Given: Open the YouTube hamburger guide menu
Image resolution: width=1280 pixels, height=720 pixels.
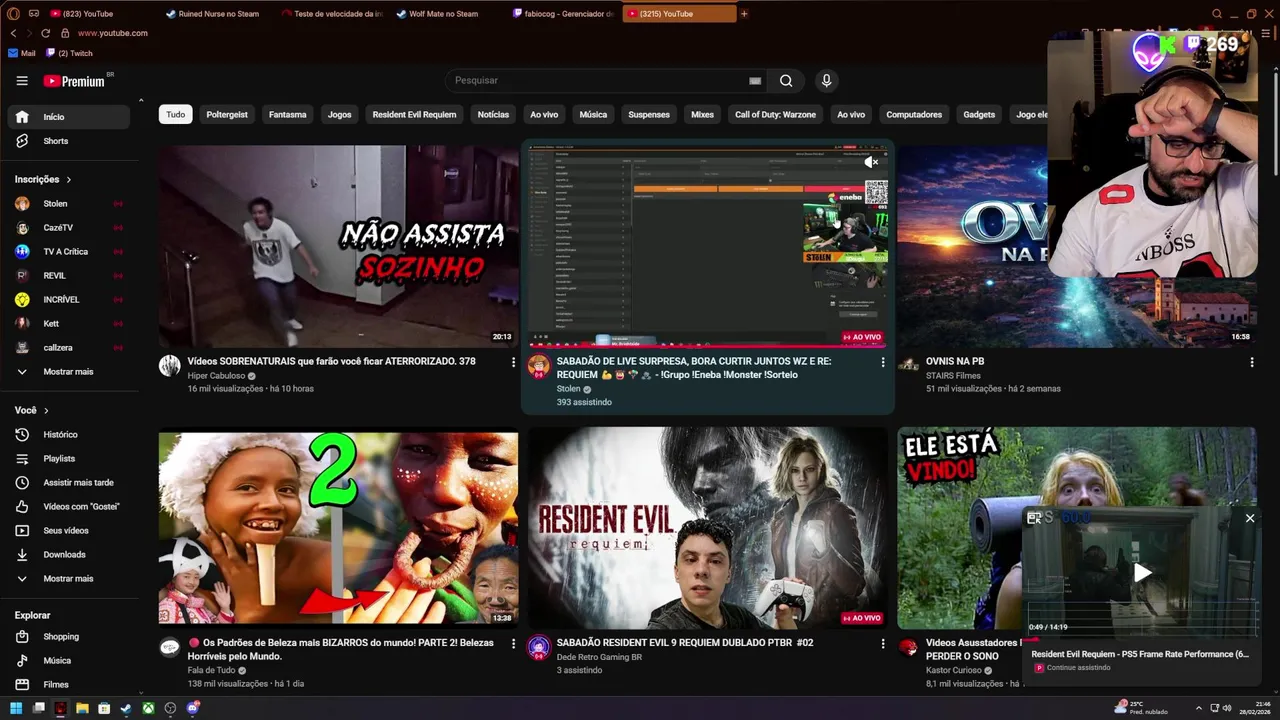Looking at the screenshot, I should coord(22,81).
